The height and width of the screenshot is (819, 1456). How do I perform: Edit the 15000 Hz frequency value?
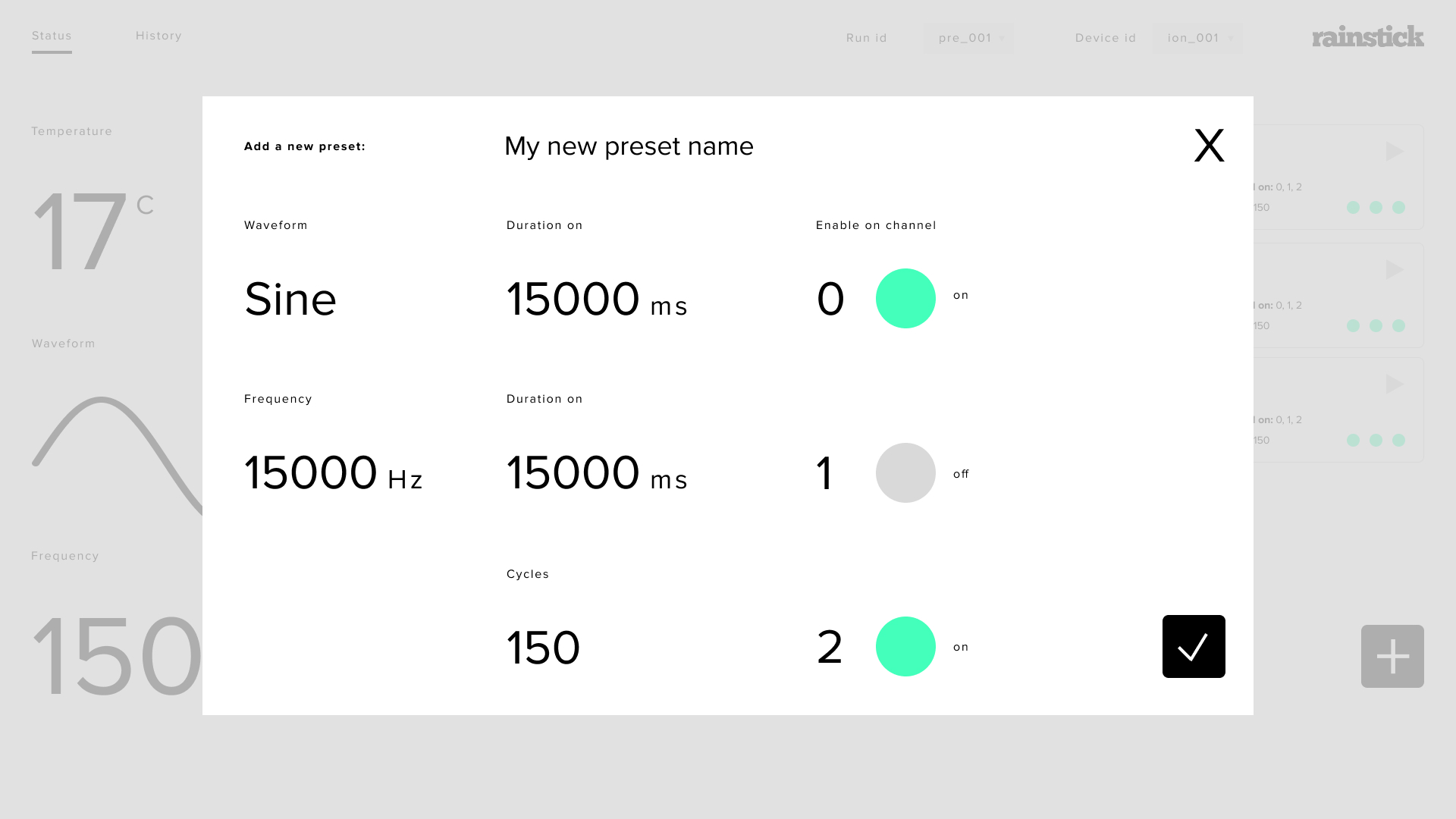click(x=333, y=472)
